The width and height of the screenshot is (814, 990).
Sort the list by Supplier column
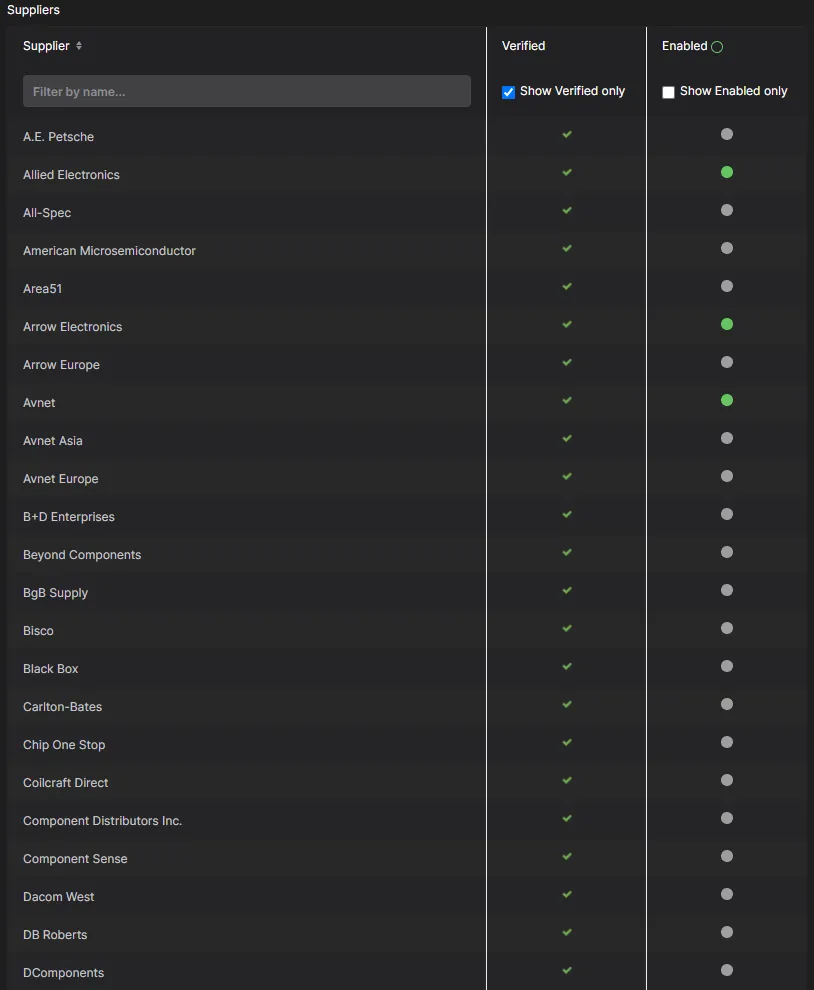tap(78, 45)
